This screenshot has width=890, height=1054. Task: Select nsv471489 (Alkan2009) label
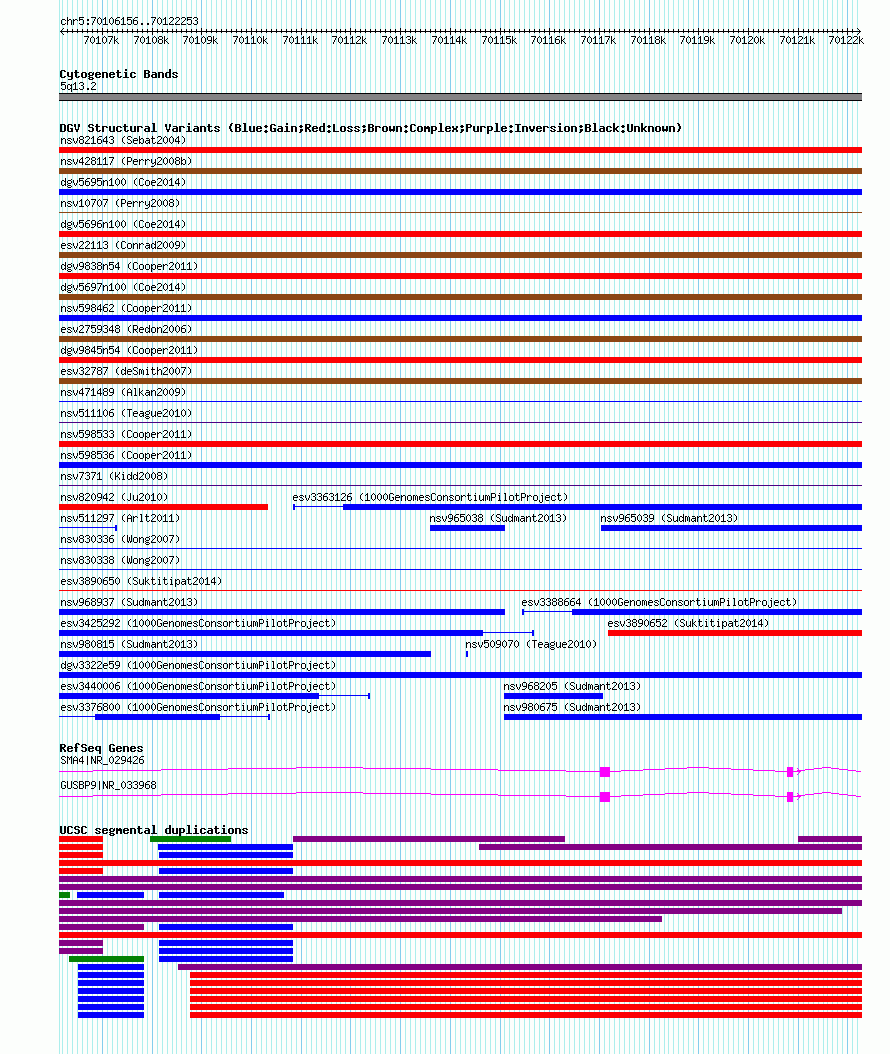pos(123,392)
